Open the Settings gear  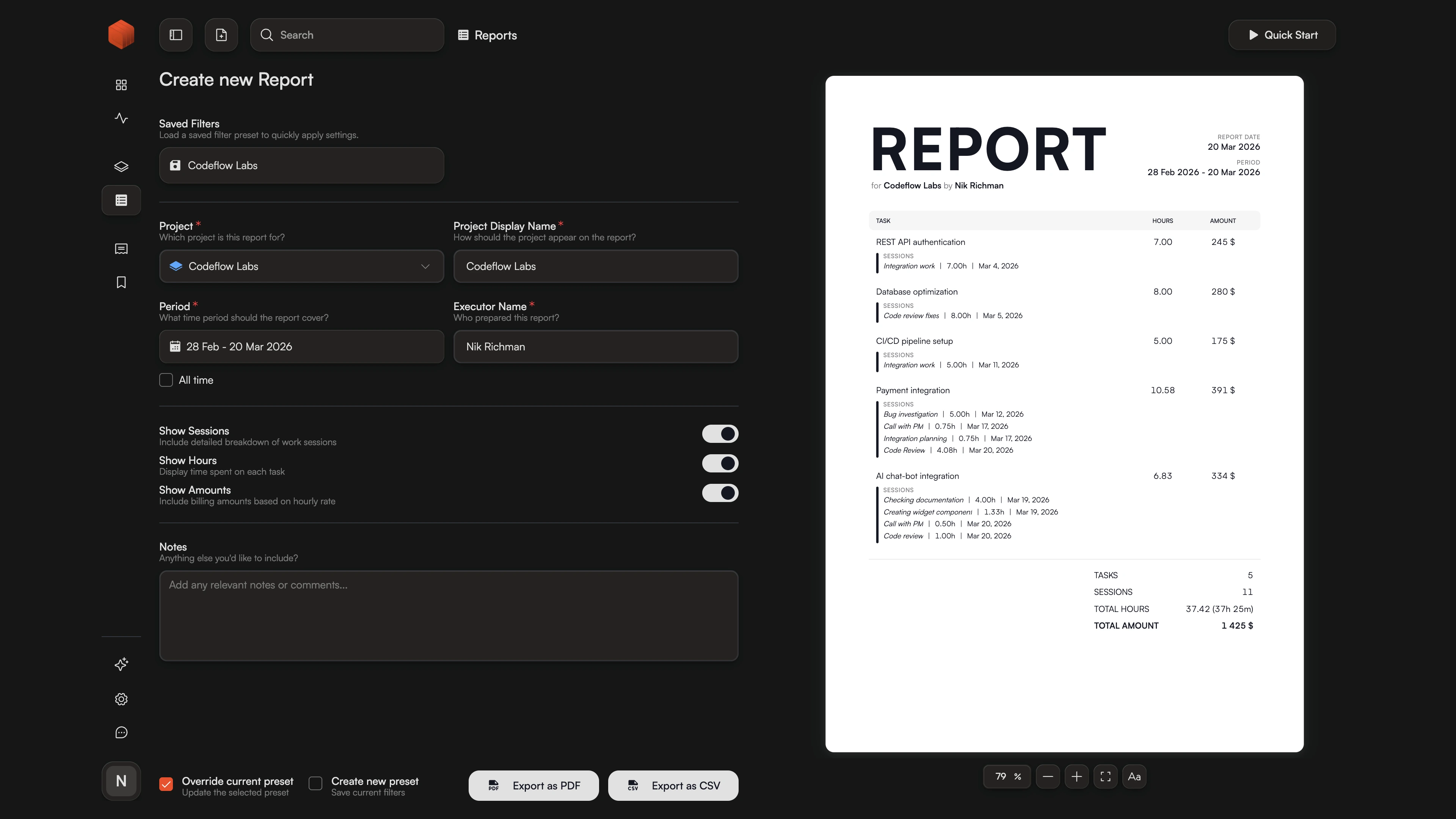tap(121, 699)
